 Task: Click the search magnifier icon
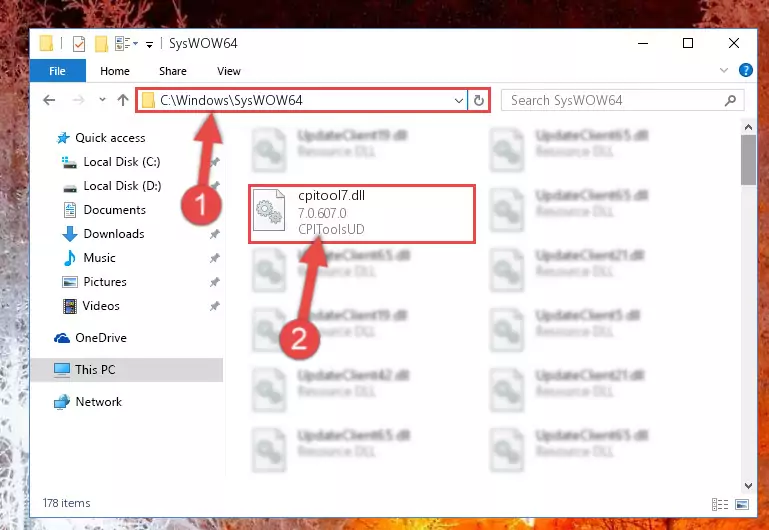coord(730,101)
